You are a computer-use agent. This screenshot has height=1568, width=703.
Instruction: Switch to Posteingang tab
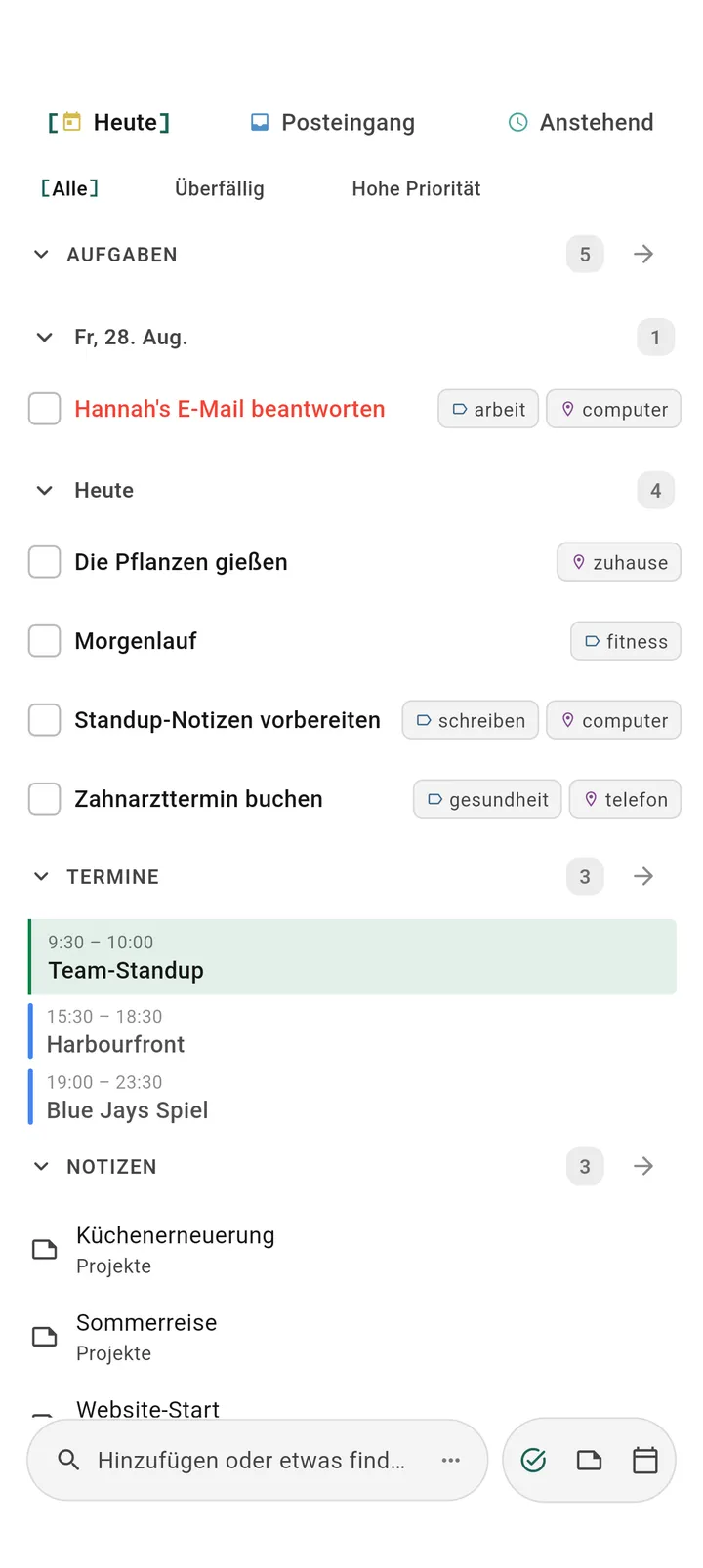332,122
